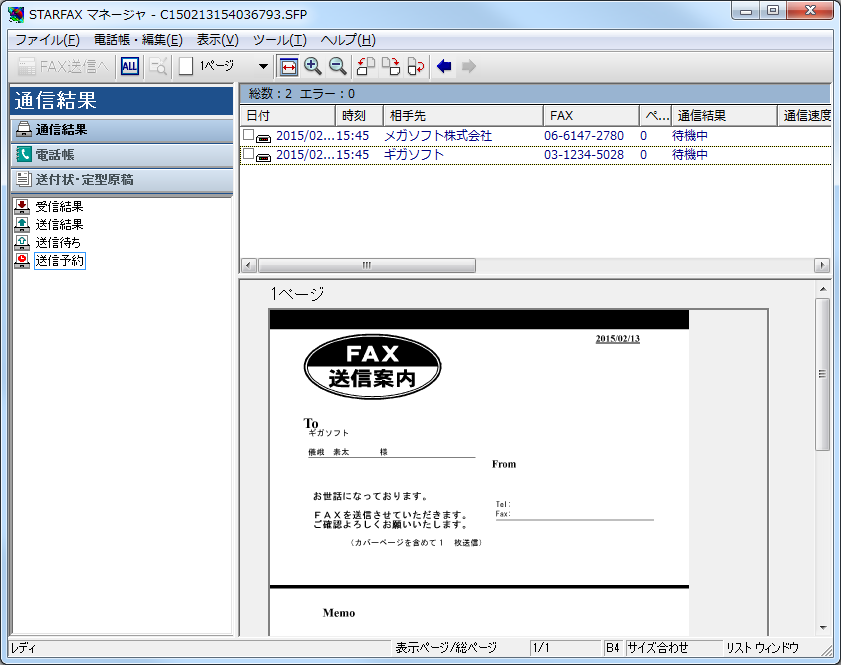841x665 pixels.
Task: Check the box for メガソフト株式会社 row
Action: [x=249, y=136]
